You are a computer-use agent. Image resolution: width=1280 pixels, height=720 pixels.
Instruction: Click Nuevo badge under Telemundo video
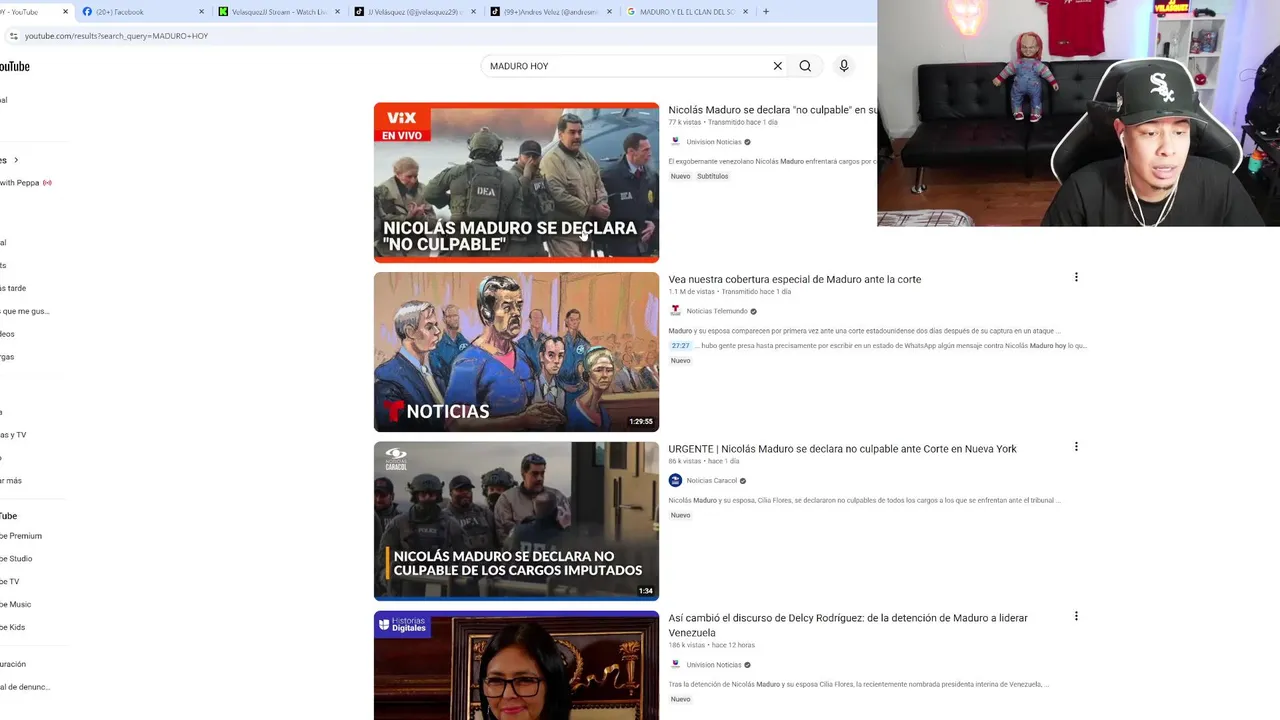click(x=681, y=360)
